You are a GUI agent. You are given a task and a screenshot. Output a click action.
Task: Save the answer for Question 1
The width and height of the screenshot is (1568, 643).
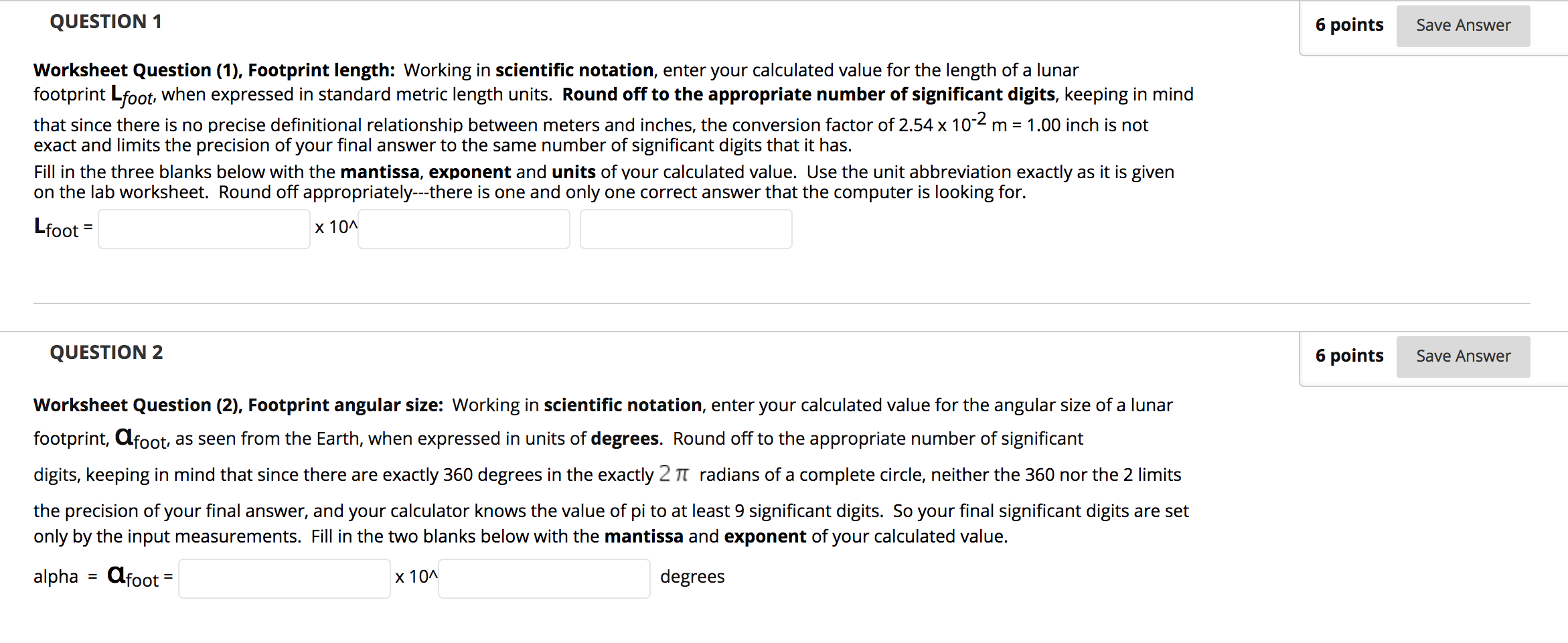point(1463,25)
